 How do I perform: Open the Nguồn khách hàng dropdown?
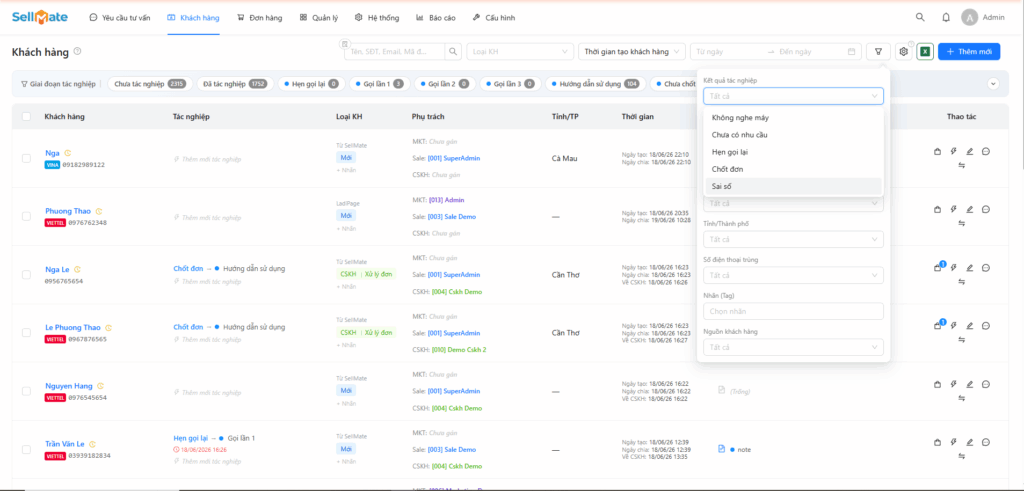click(793, 347)
